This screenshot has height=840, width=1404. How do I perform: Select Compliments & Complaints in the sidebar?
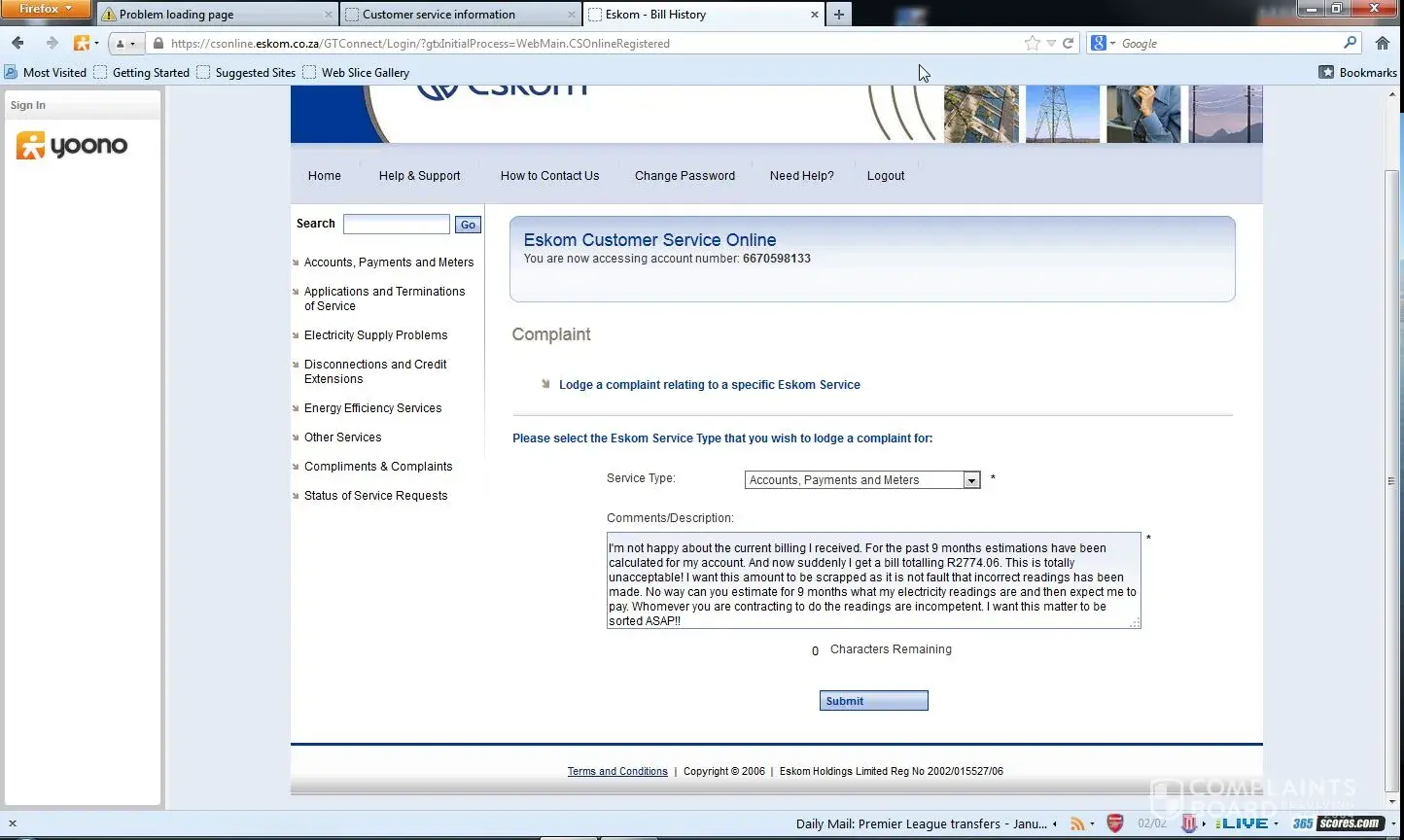(x=378, y=467)
